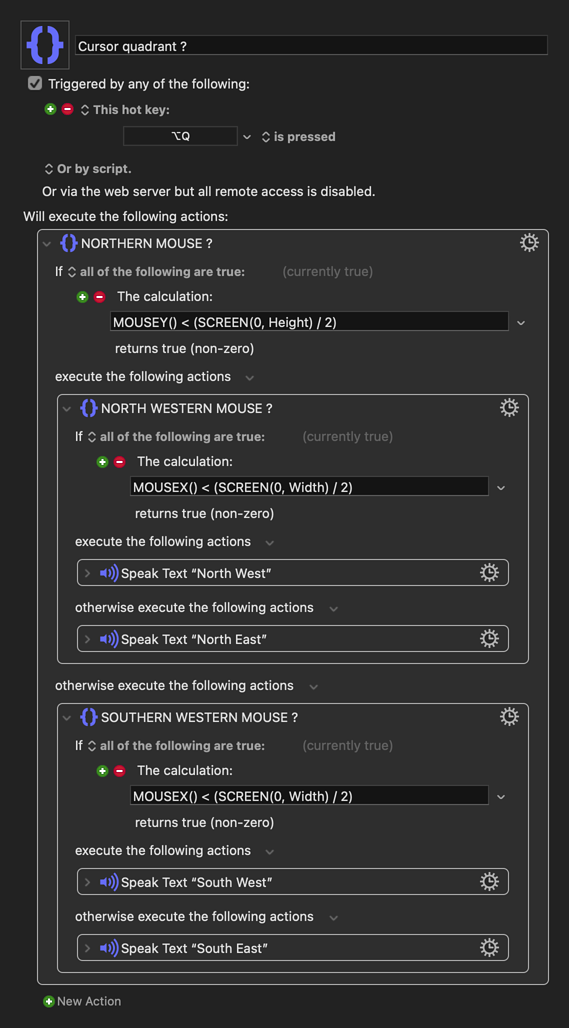This screenshot has width=569, height=1028.
Task: Remove trigger with red minus button
Action: point(68,109)
